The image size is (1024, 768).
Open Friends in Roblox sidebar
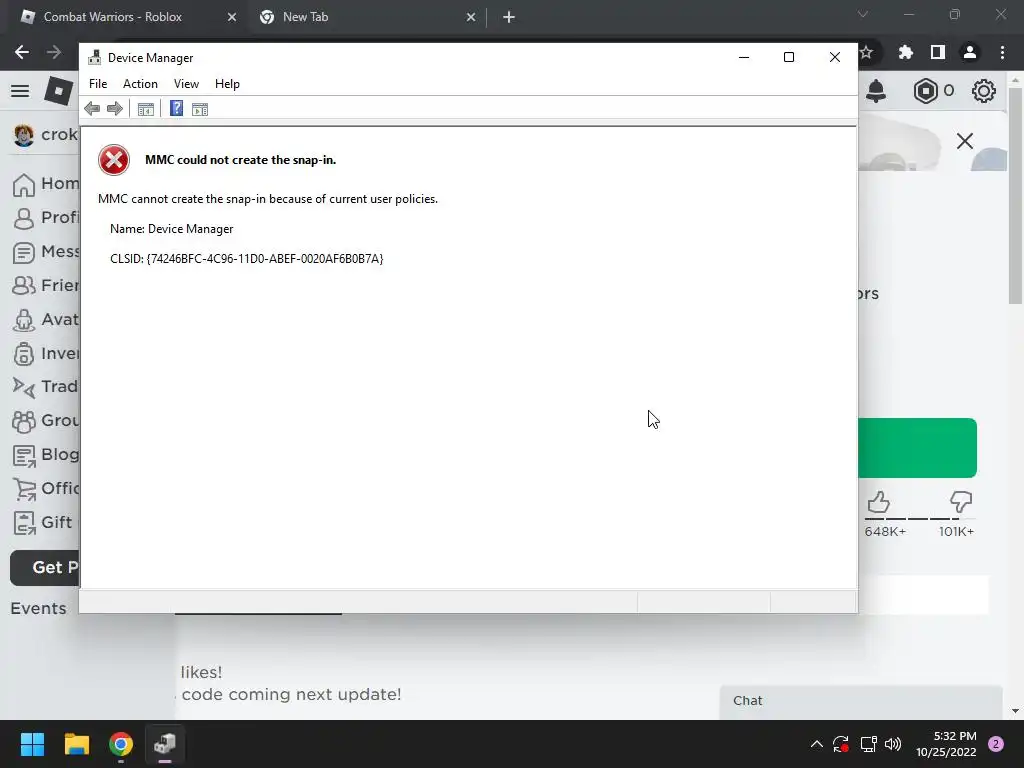(46, 285)
